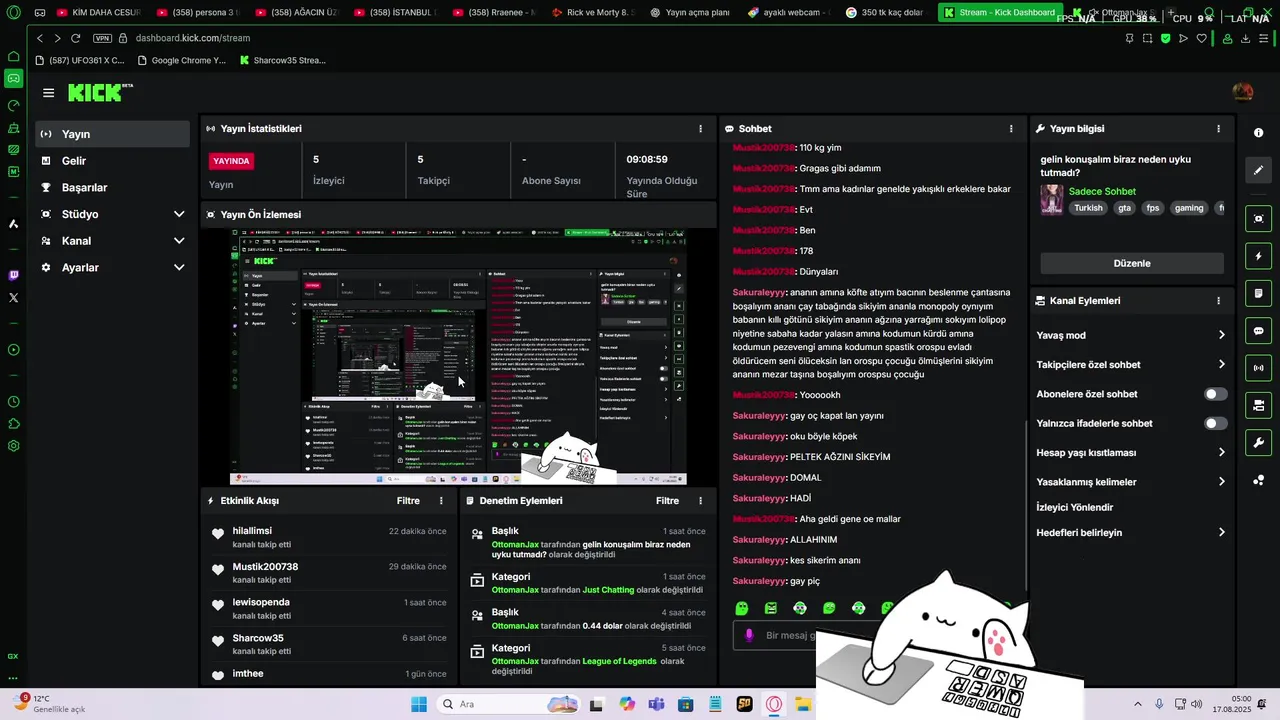Screen dimensions: 1280x720
Task: Click the Windows taskbar search box
Action: coord(507,704)
